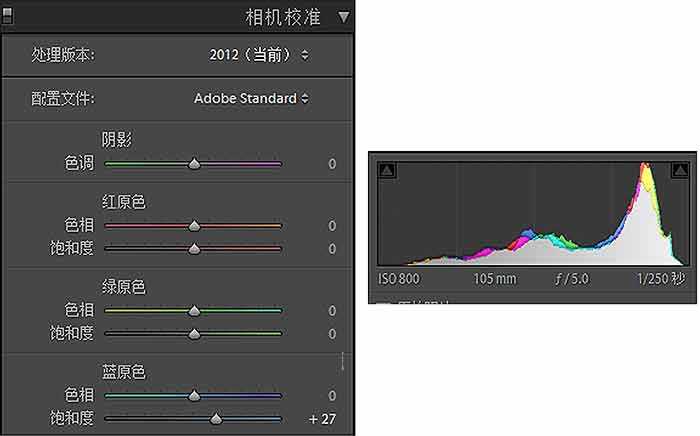Click the 蓝原色 section label
The height and width of the screenshot is (436, 700).
click(x=124, y=372)
